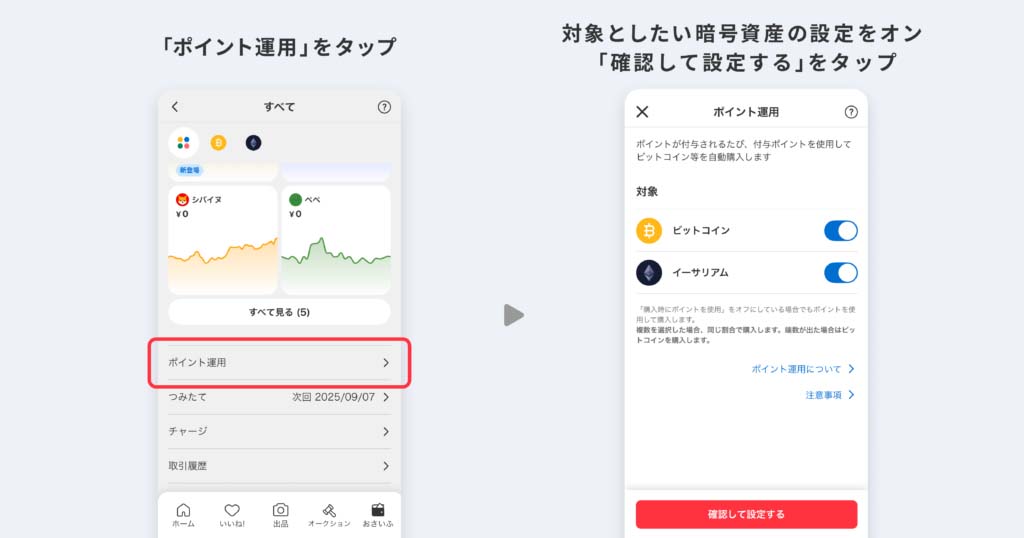The image size is (1024, 538).
Task: Open help icon on すべて screen
Action: (x=384, y=107)
